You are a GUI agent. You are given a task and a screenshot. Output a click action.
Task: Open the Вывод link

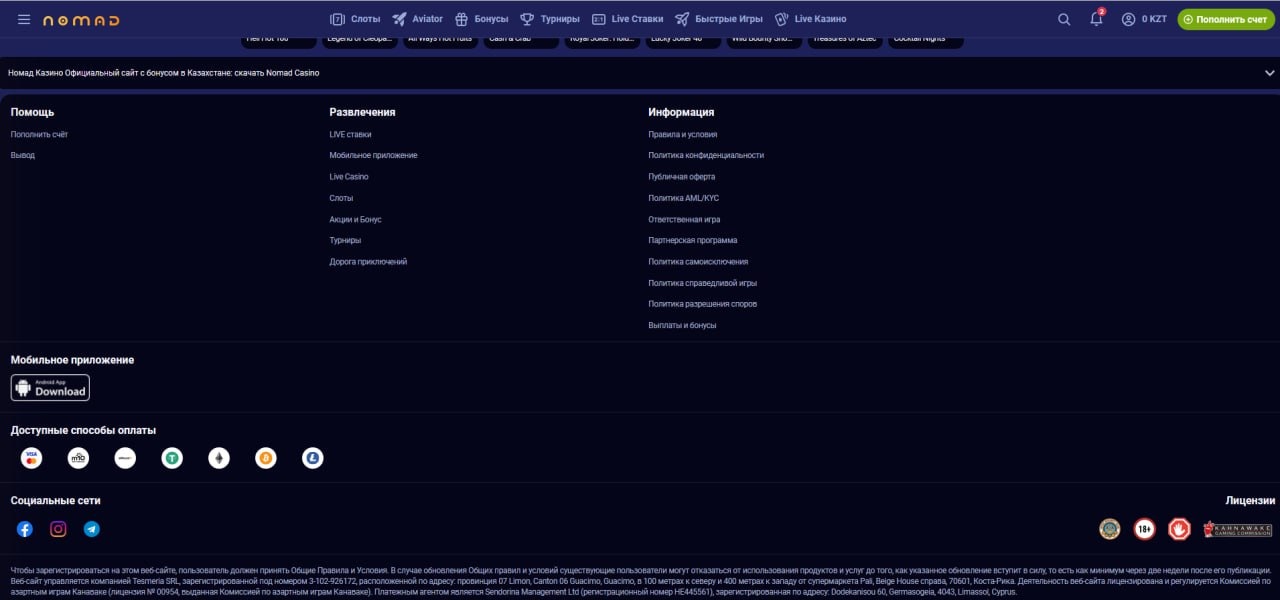(x=23, y=155)
